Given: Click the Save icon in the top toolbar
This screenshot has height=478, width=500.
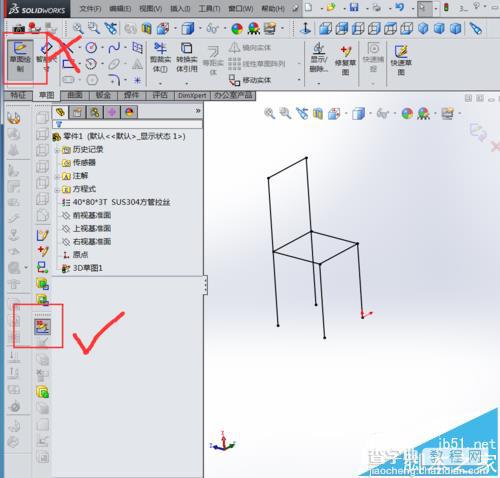Looking at the screenshot, I should point(354,7).
